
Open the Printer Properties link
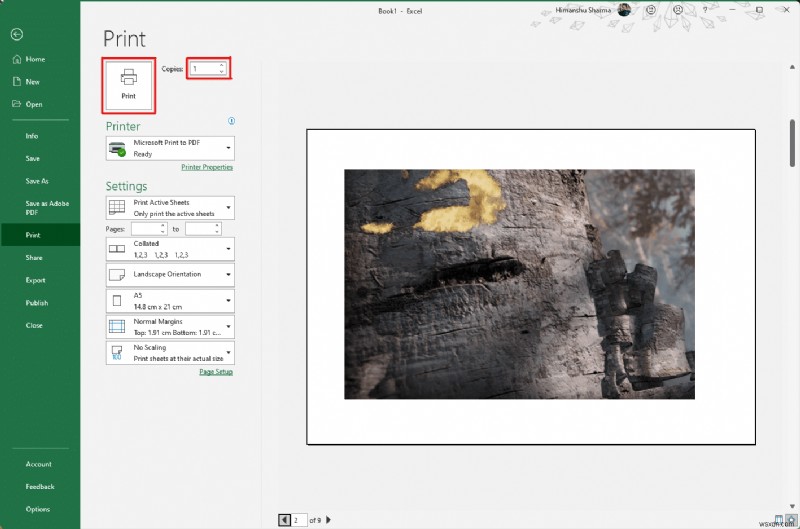[x=207, y=167]
